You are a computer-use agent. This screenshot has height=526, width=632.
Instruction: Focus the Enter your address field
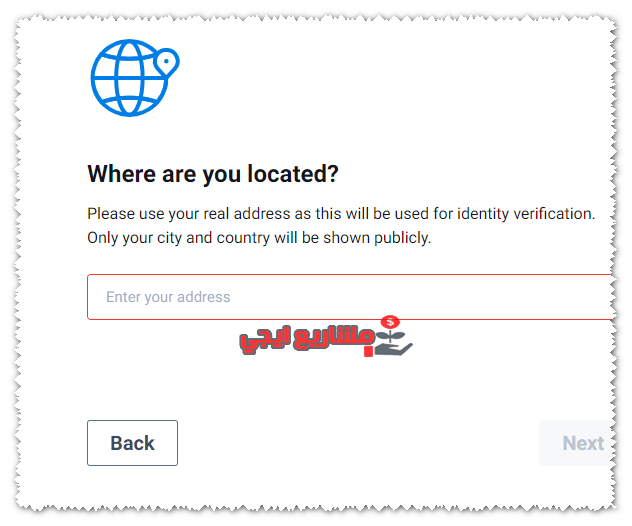pos(351,297)
